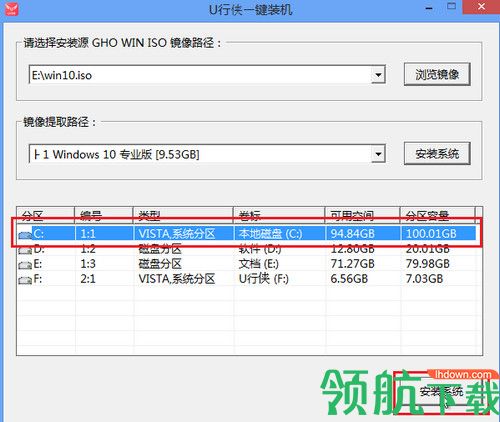Click 磁盘分区 type in the E: row
500x422 pixels.
click(x=160, y=264)
